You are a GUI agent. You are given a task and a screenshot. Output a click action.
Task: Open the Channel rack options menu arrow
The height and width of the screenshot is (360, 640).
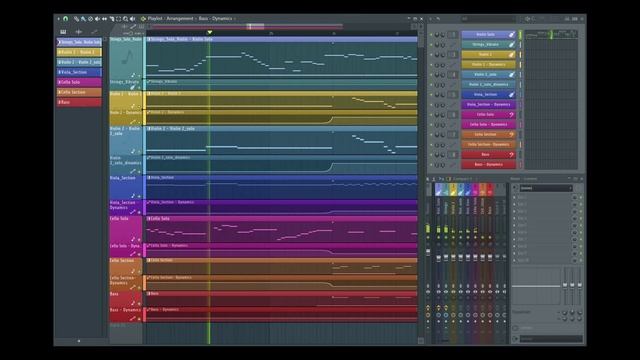(431, 19)
